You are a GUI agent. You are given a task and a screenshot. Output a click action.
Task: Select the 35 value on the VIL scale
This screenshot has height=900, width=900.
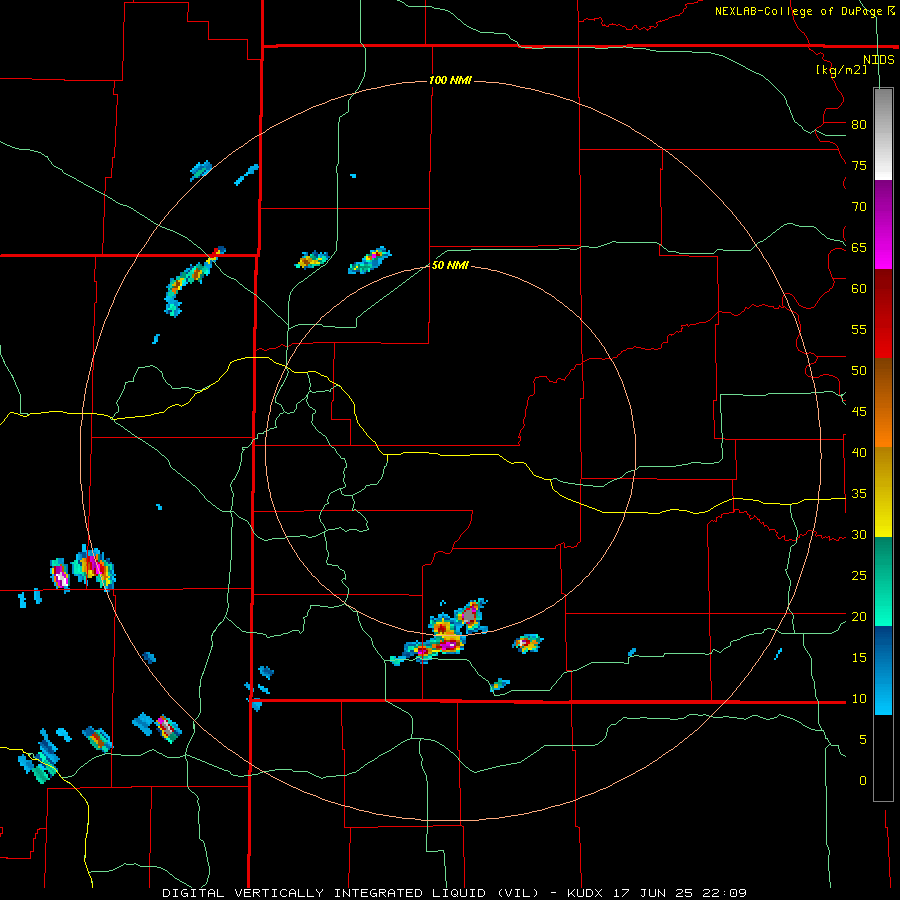click(859, 494)
